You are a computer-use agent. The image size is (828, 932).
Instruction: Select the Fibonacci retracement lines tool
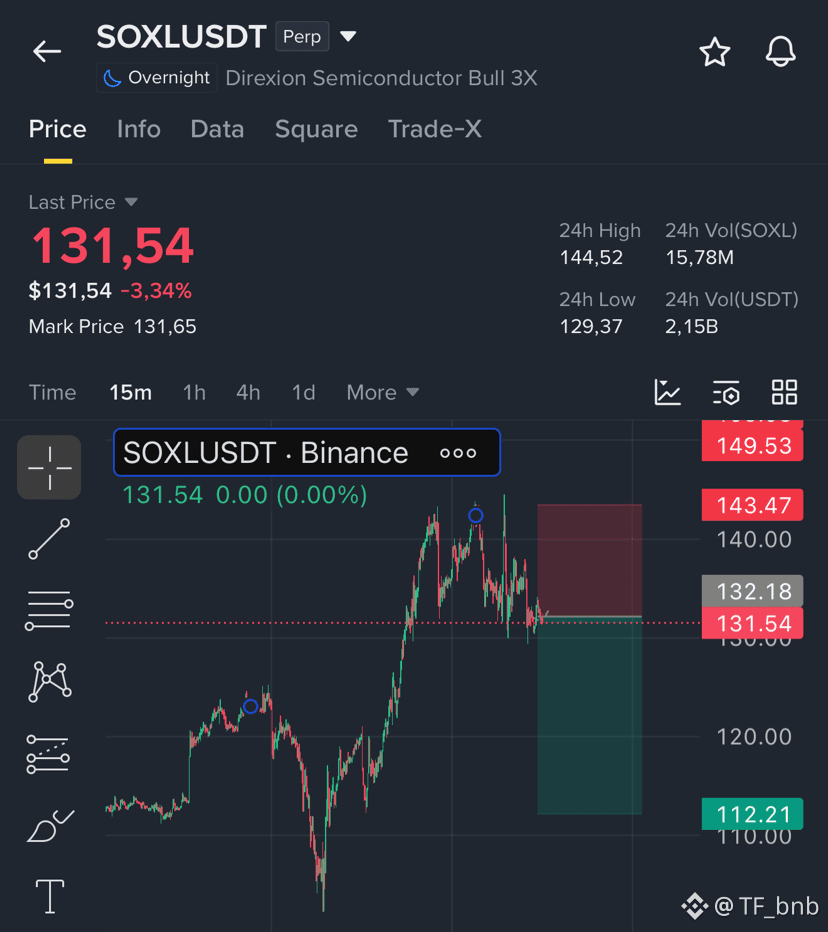[x=49, y=610]
